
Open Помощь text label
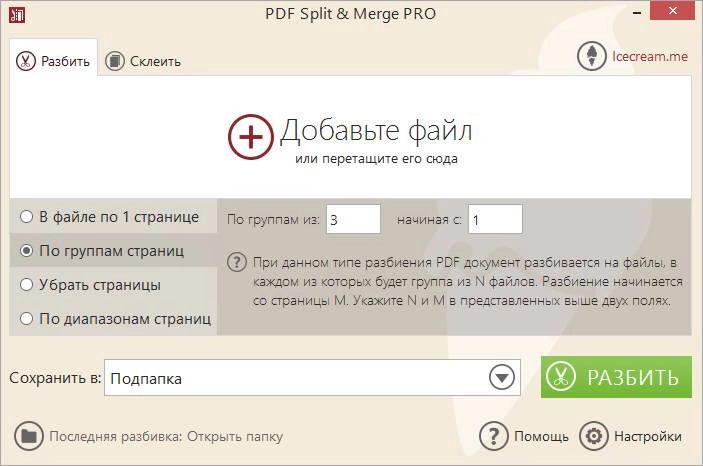[541, 436]
